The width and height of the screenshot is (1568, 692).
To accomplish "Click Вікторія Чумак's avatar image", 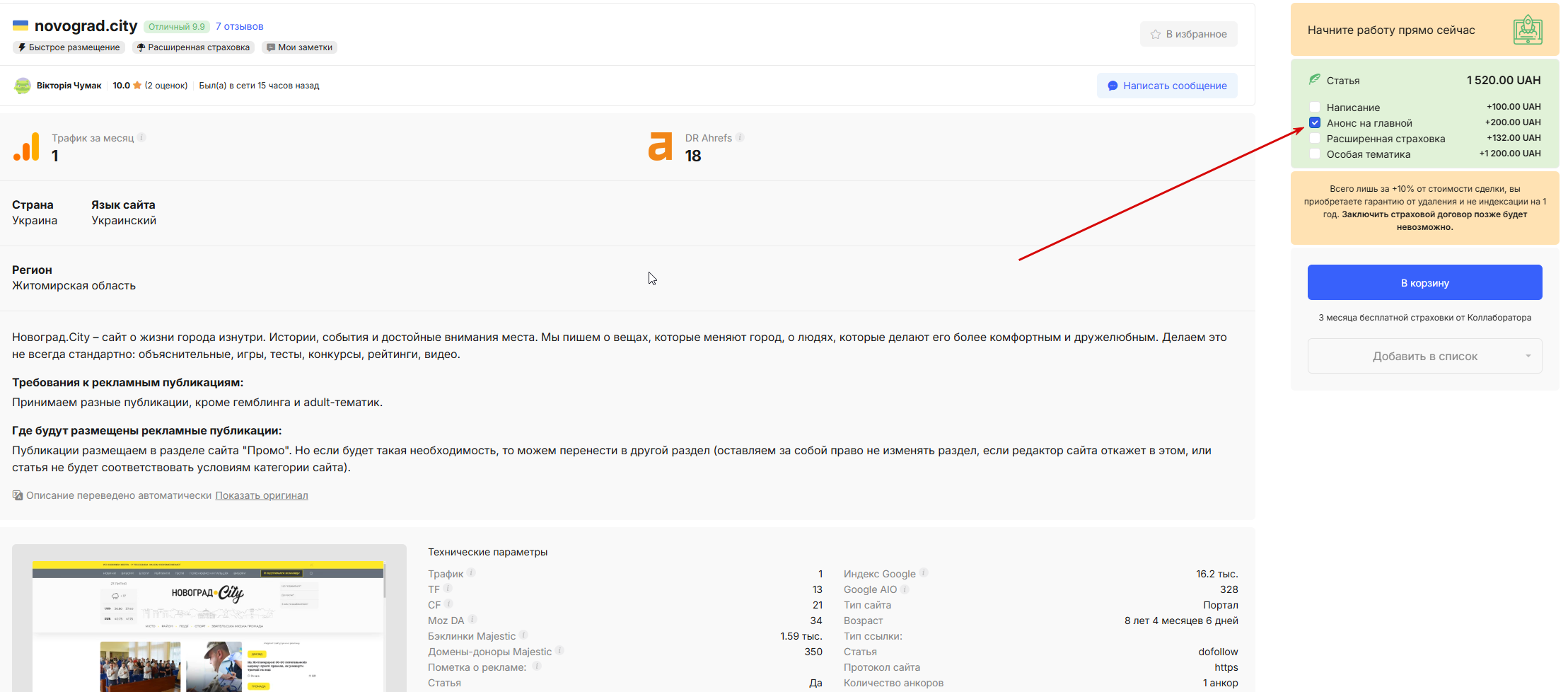I will pos(23,86).
